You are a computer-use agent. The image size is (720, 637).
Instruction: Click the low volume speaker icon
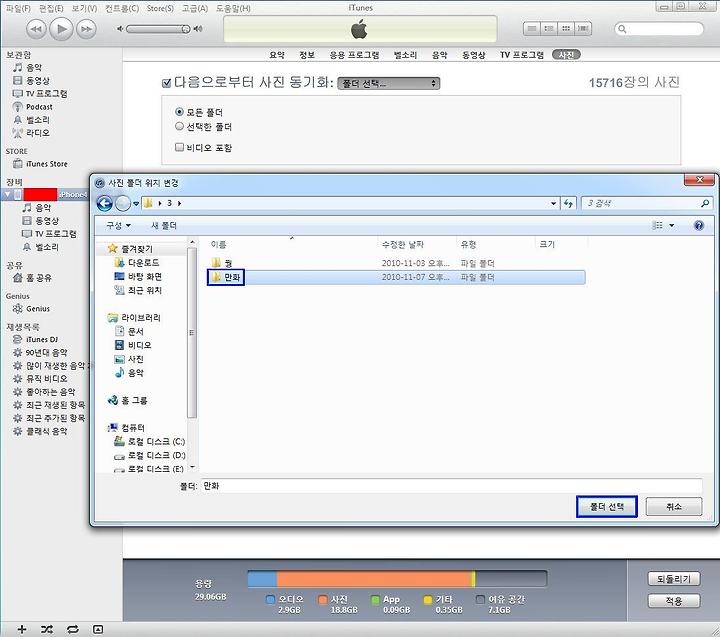120,29
